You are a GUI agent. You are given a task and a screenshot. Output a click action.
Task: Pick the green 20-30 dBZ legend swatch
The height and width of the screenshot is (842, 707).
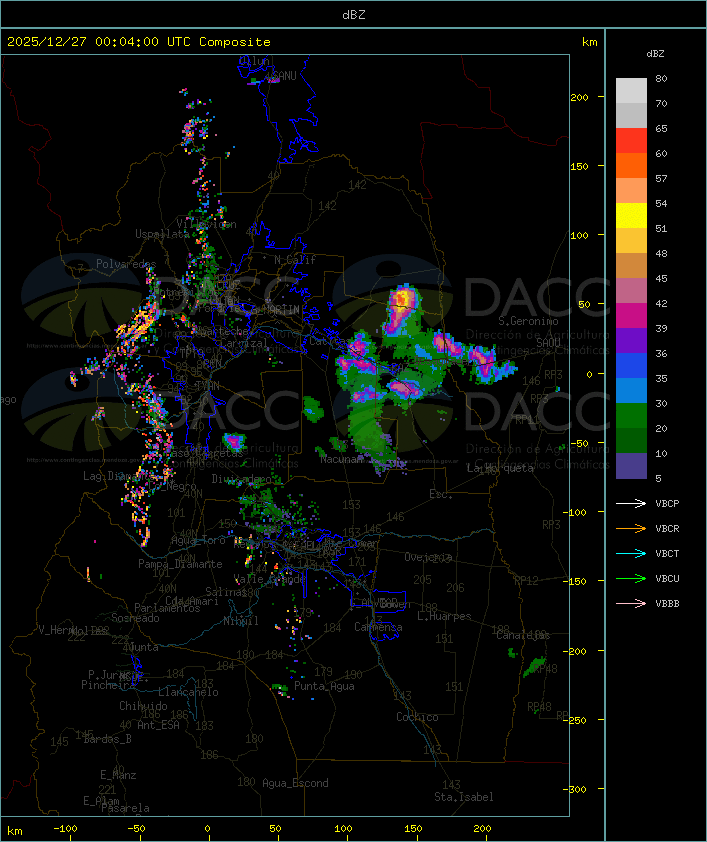point(631,416)
